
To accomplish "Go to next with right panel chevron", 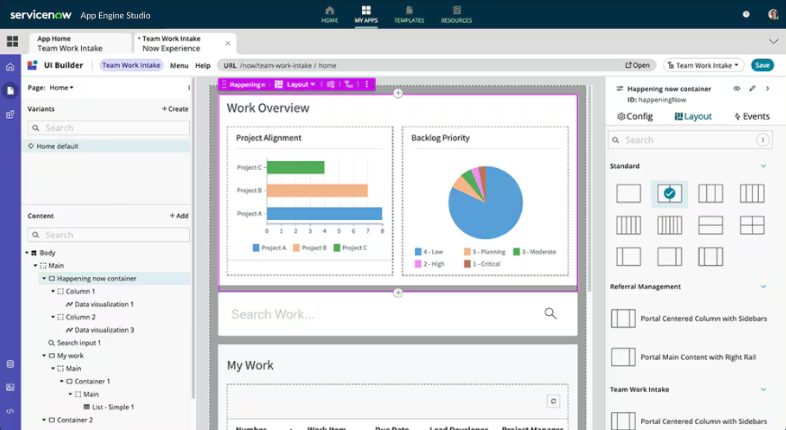I will (767, 89).
